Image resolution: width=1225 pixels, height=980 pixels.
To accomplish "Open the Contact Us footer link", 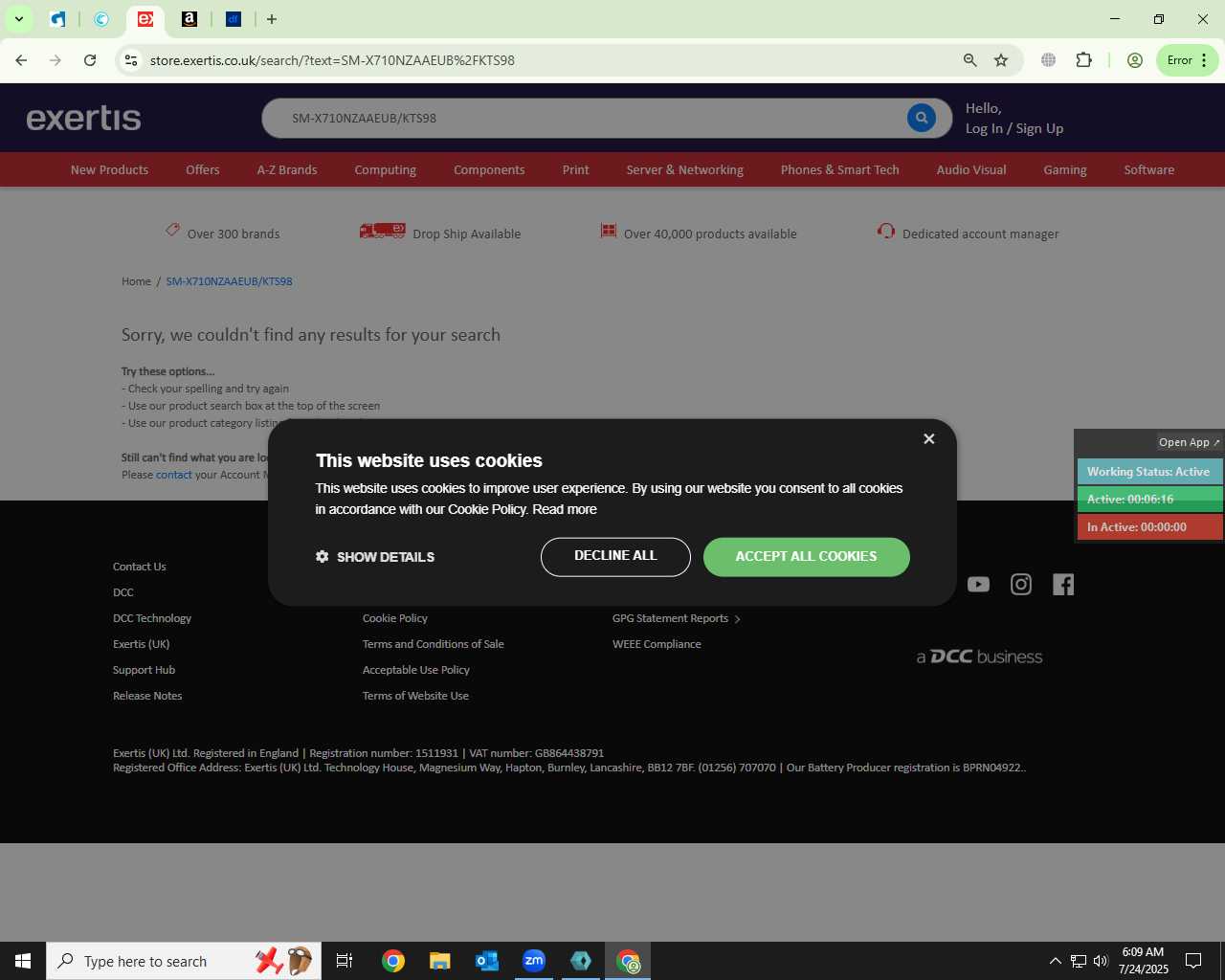I will [x=140, y=567].
